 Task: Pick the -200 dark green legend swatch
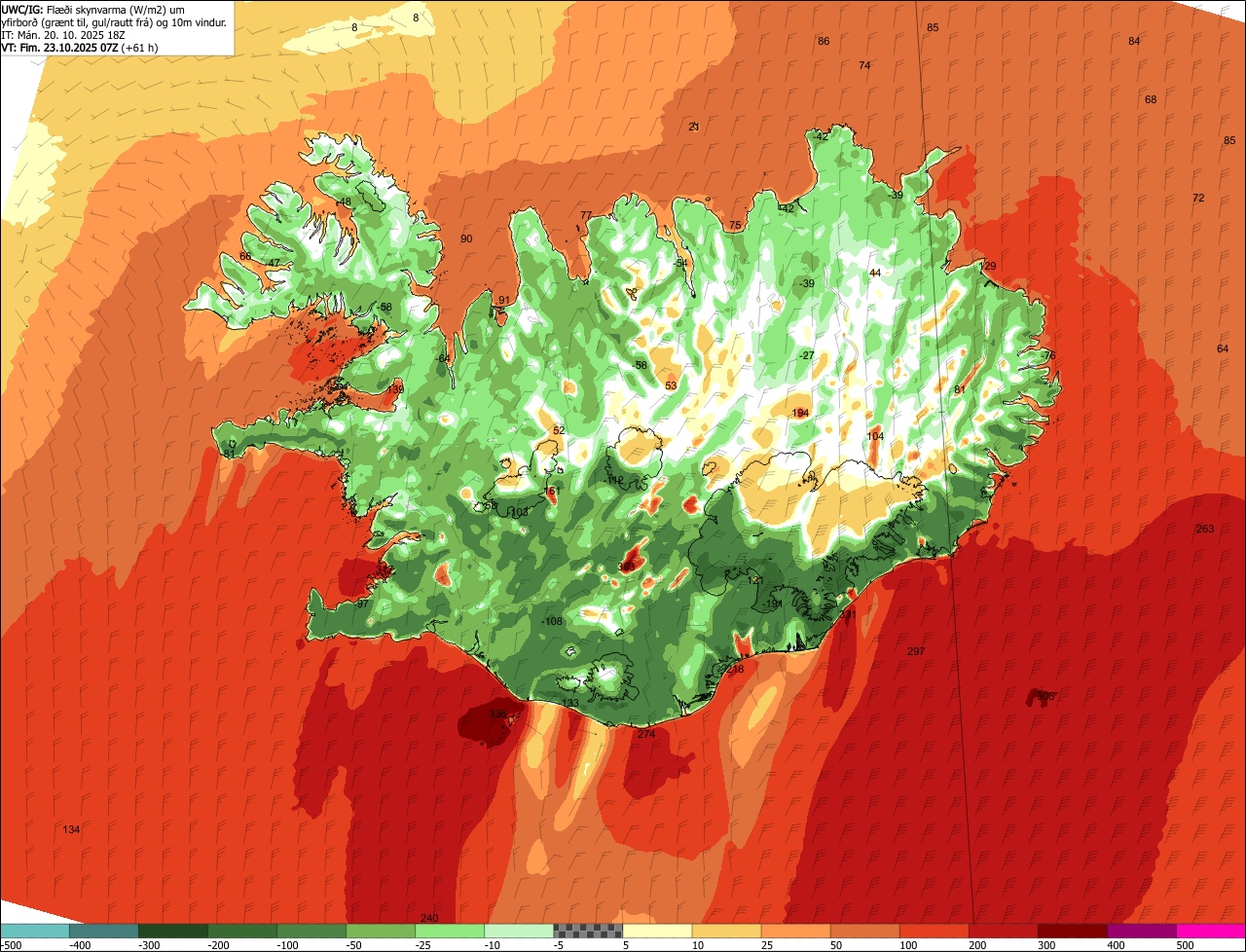click(241, 931)
